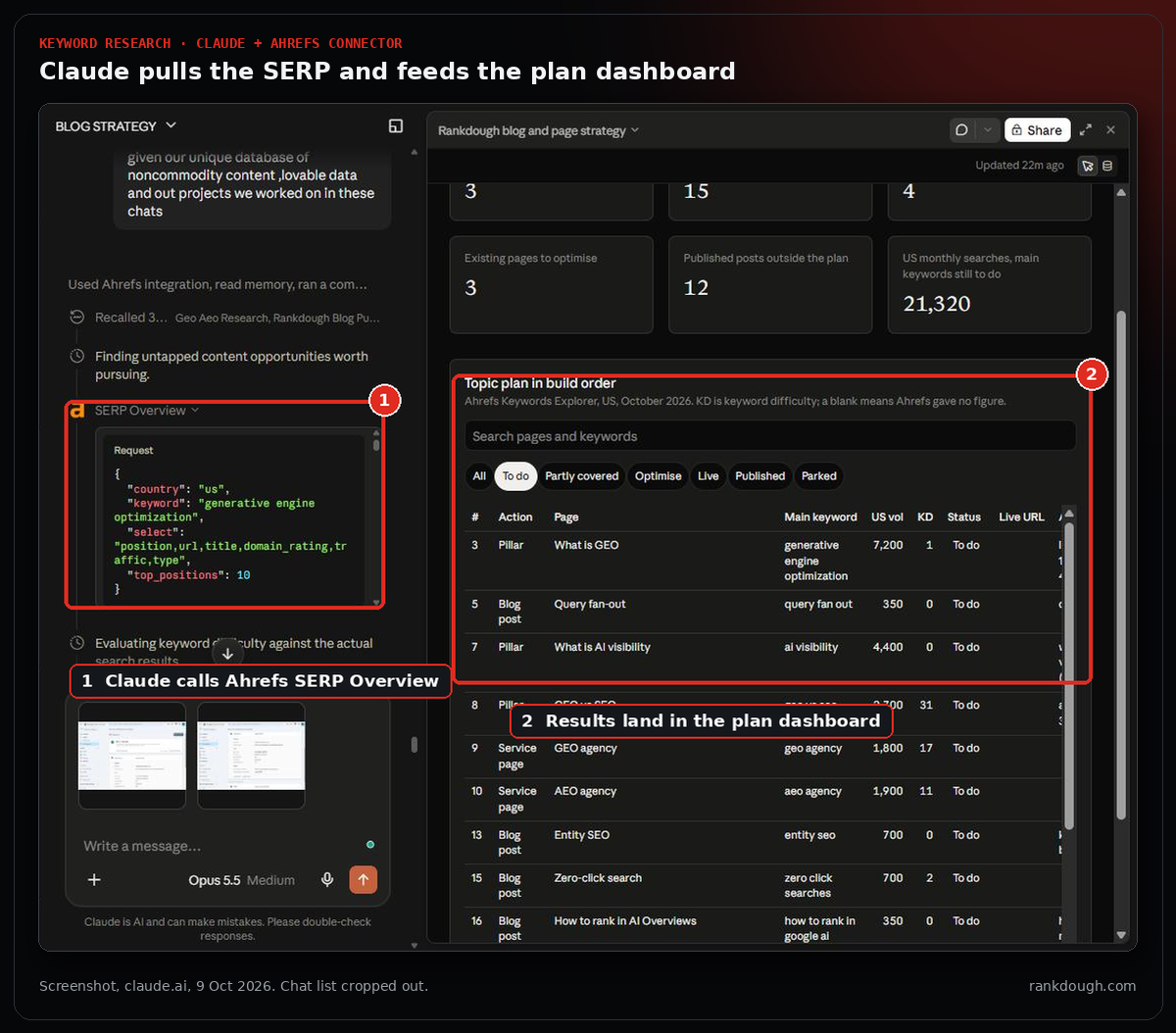Image resolution: width=1176 pixels, height=1033 pixels.
Task: Expand the Used Ahrefs integration steps summary
Action: 218,284
